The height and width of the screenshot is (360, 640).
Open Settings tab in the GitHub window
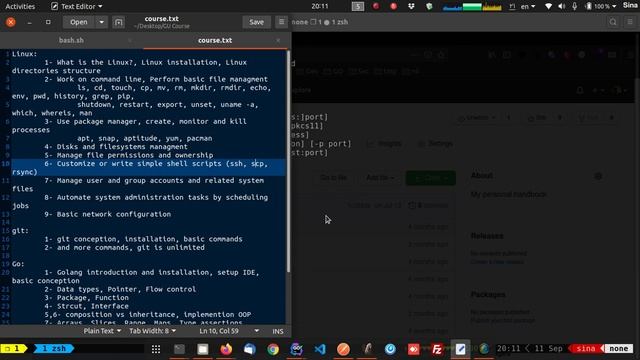click(435, 144)
